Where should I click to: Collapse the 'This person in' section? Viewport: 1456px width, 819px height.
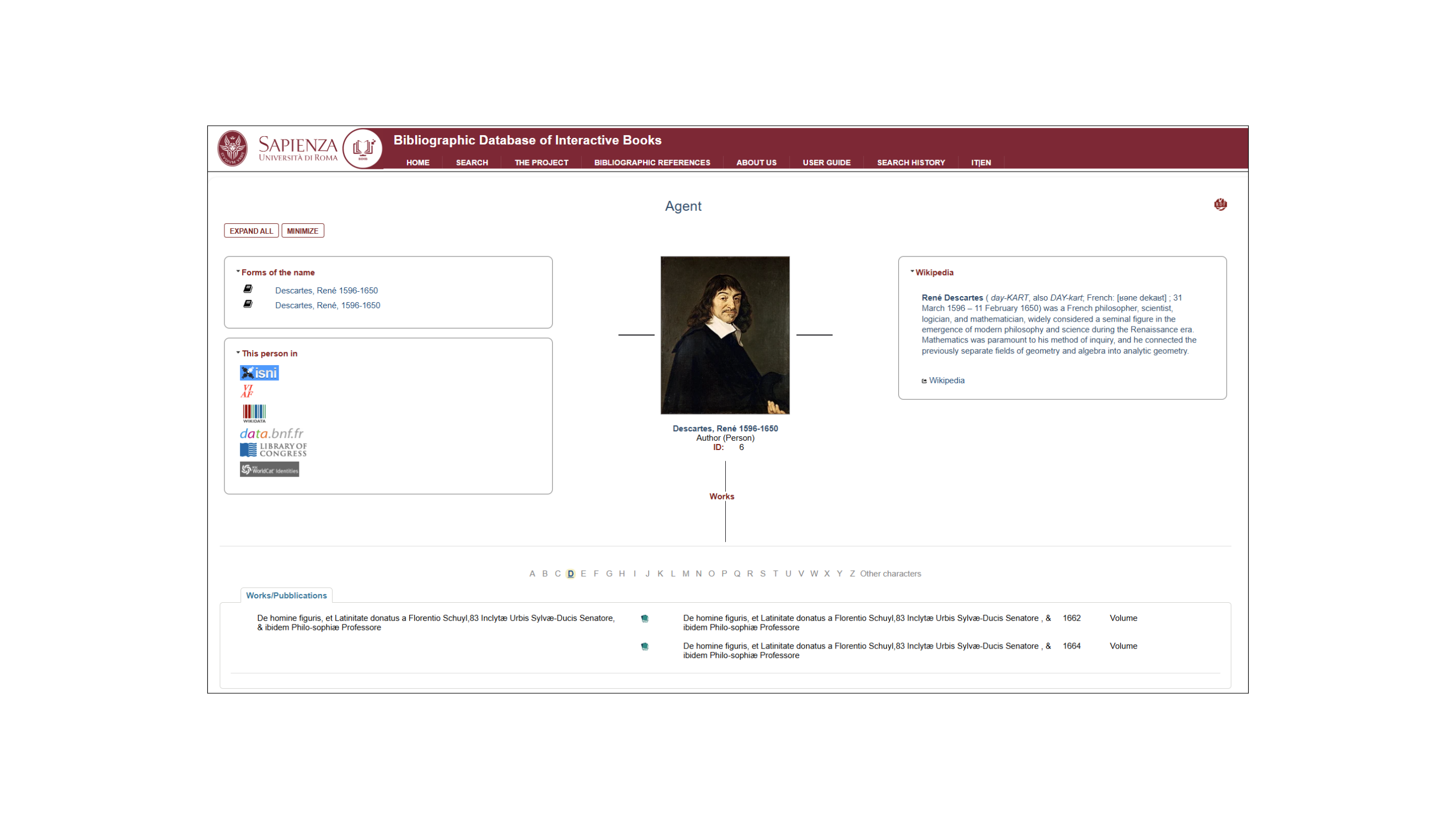[238, 353]
